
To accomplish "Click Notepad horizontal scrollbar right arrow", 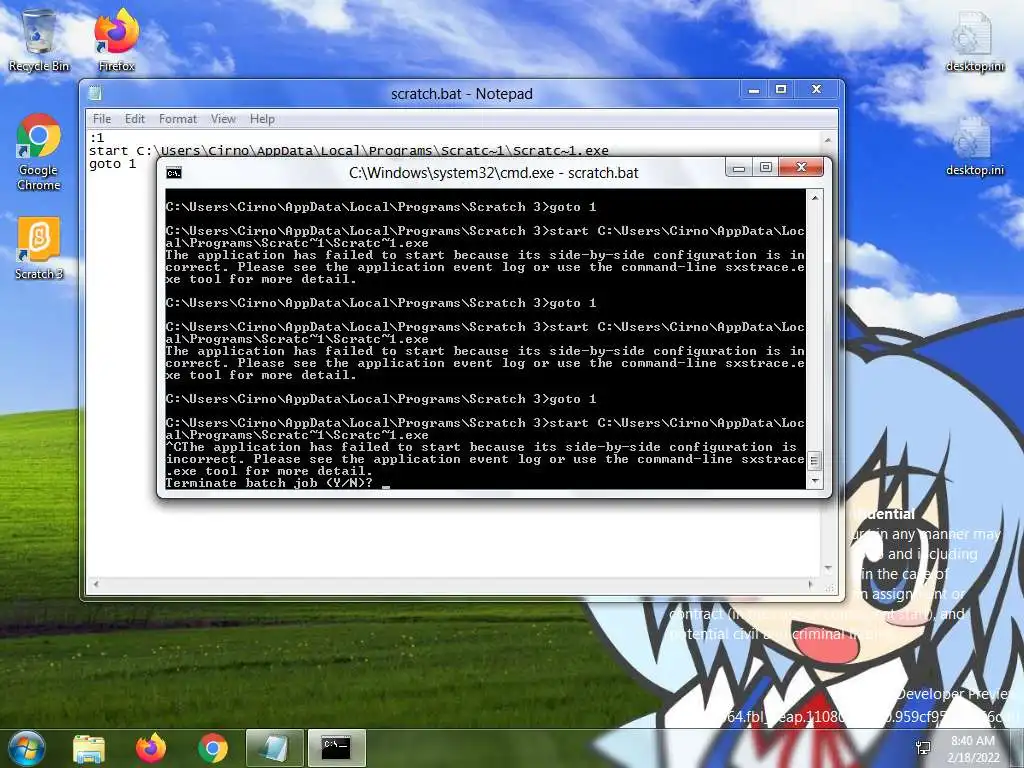I will [x=812, y=584].
